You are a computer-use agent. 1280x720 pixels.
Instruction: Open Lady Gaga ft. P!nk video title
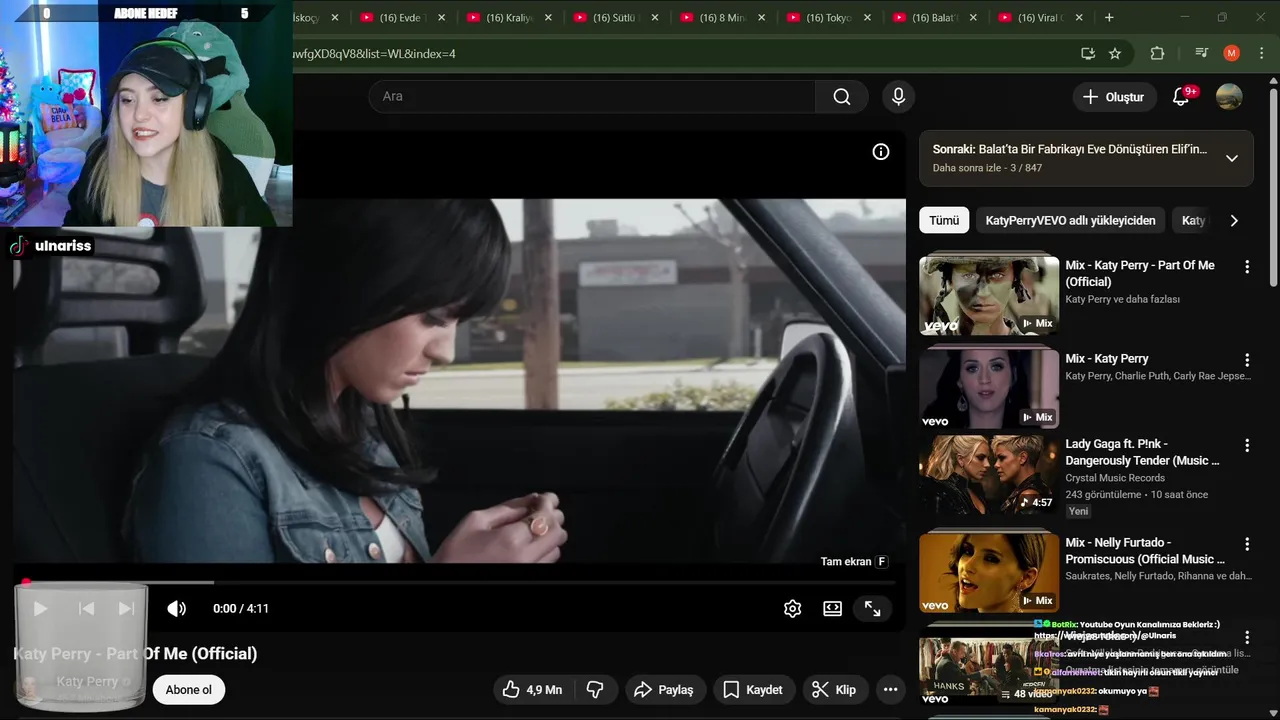(x=1142, y=452)
